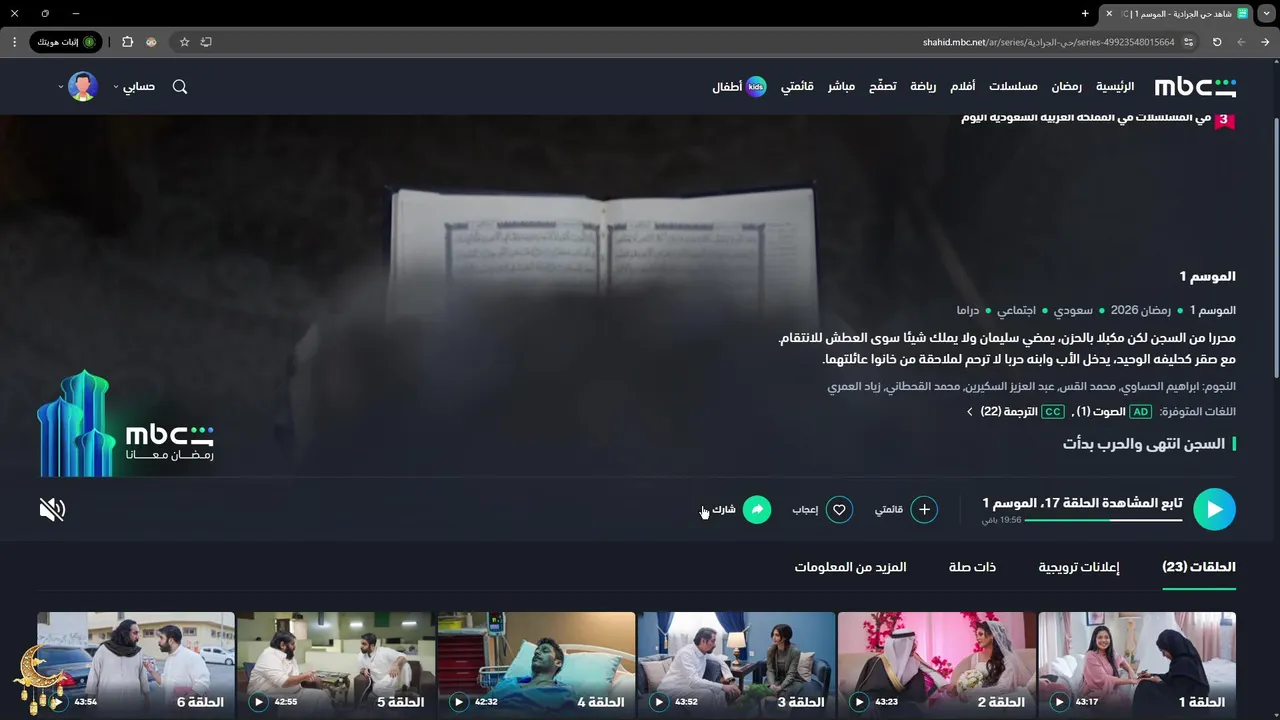The width and height of the screenshot is (1280, 720).
Task: Switch to المزيد من المعلومات tab
Action: (851, 567)
